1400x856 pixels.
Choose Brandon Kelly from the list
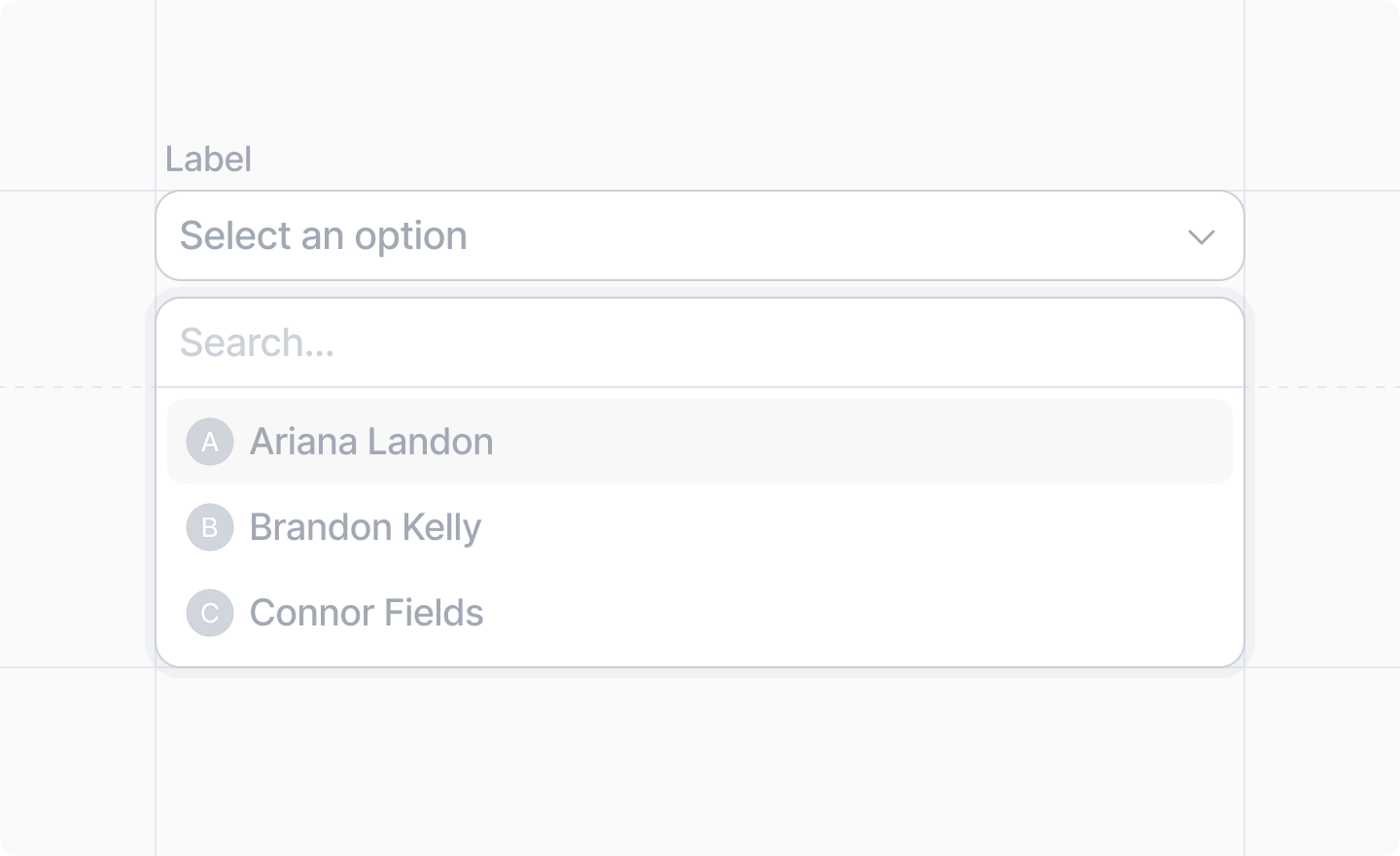700,527
